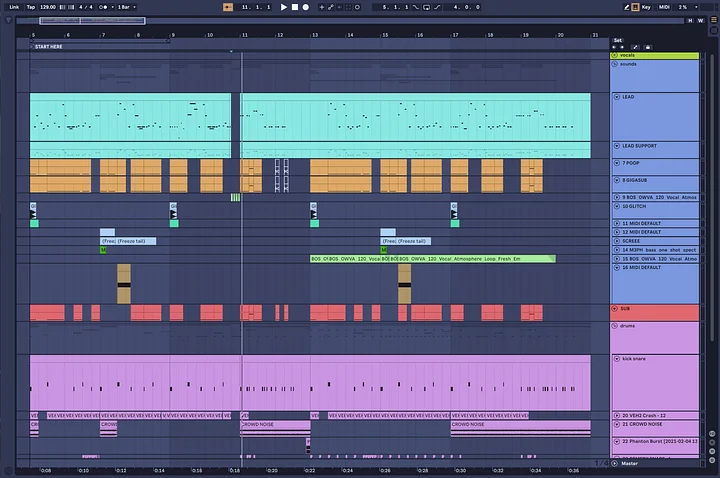The height and width of the screenshot is (478, 720).
Task: Click the Set locator button
Action: pyautogui.click(x=618, y=40)
